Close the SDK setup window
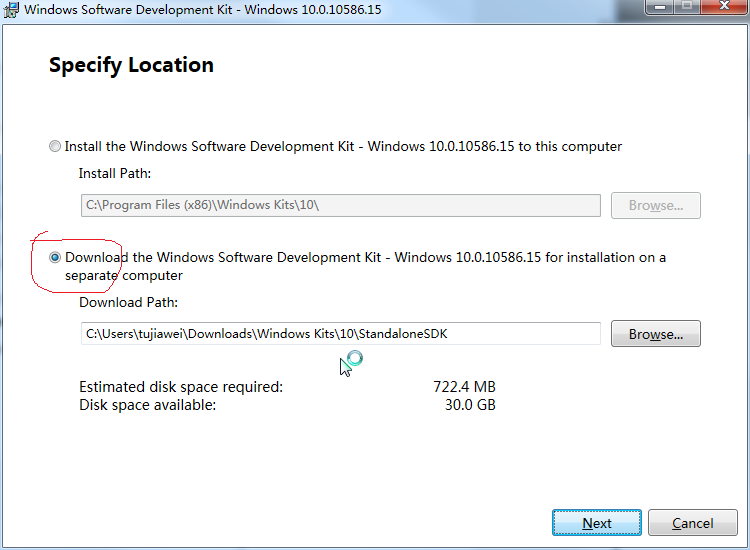Viewport: 750px width, 550px height. [x=724, y=7]
